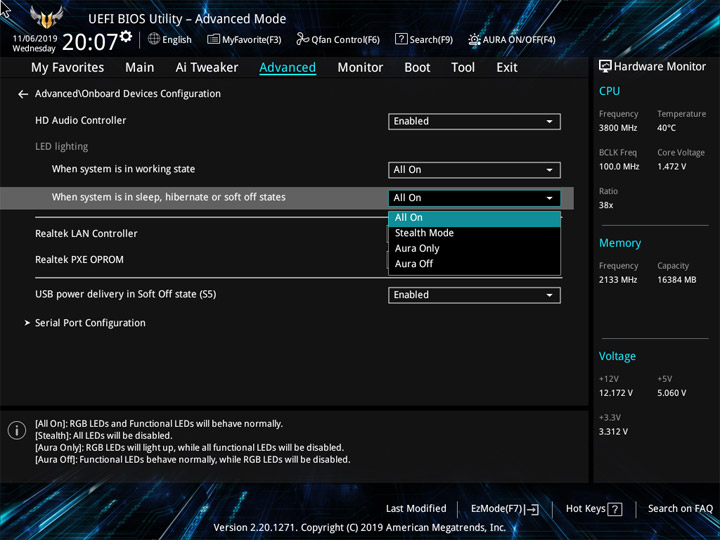Open the Monitor tab
The width and height of the screenshot is (720, 540).
(x=360, y=68)
